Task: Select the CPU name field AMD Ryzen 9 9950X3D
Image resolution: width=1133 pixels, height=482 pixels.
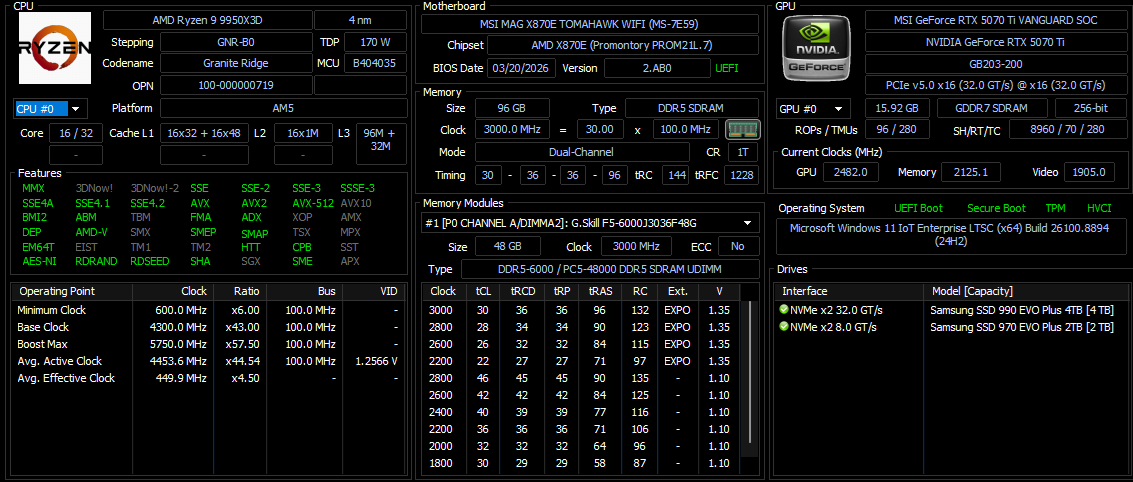Action: pyautogui.click(x=205, y=20)
